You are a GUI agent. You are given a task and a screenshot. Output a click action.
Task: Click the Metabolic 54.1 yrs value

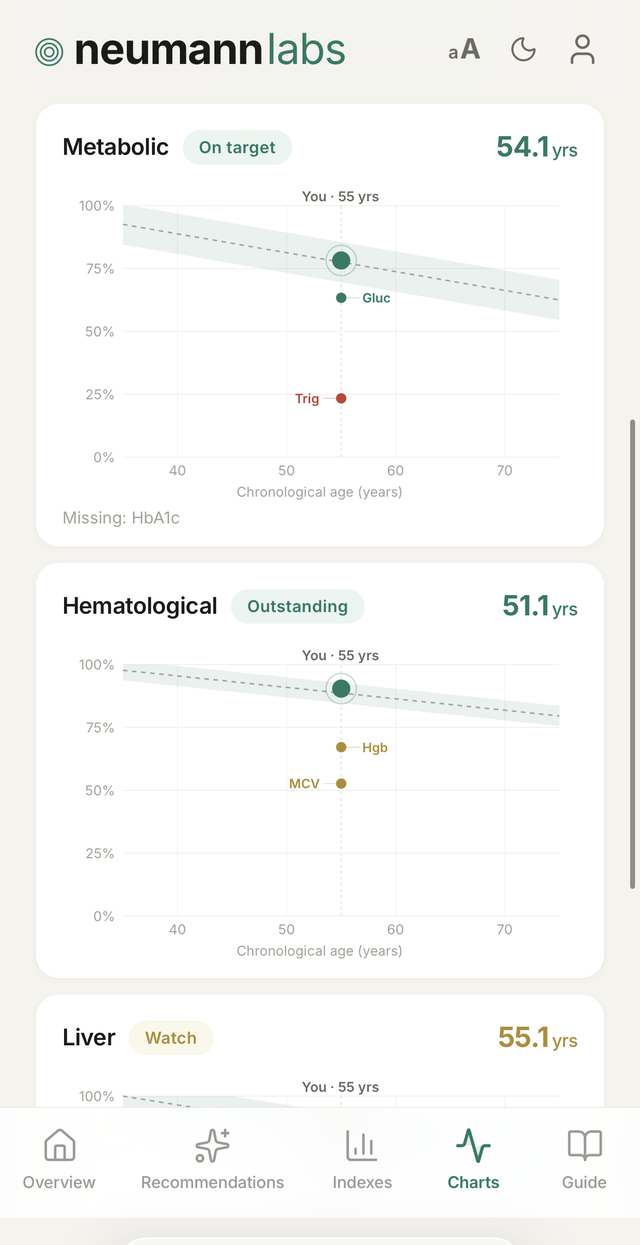(x=537, y=147)
